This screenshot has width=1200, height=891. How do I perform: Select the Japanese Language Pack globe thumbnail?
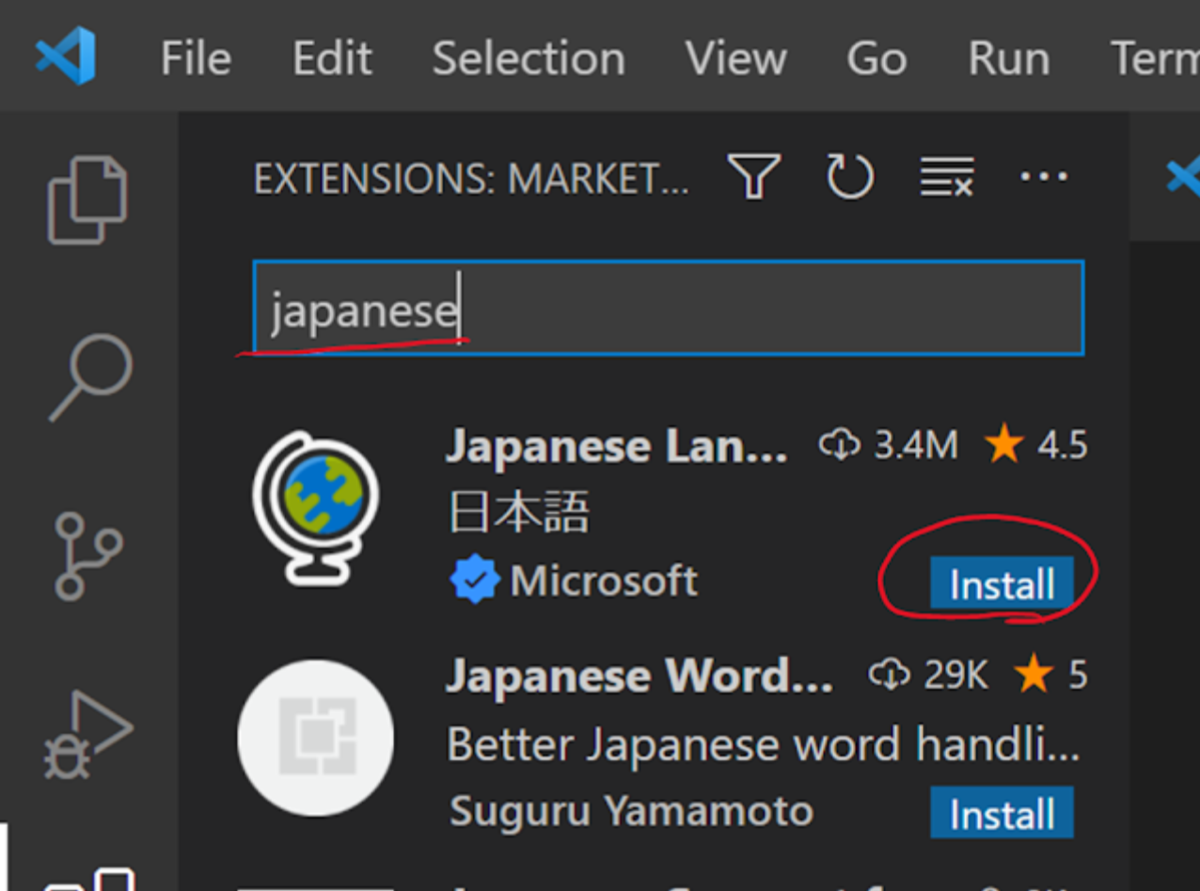tap(316, 508)
